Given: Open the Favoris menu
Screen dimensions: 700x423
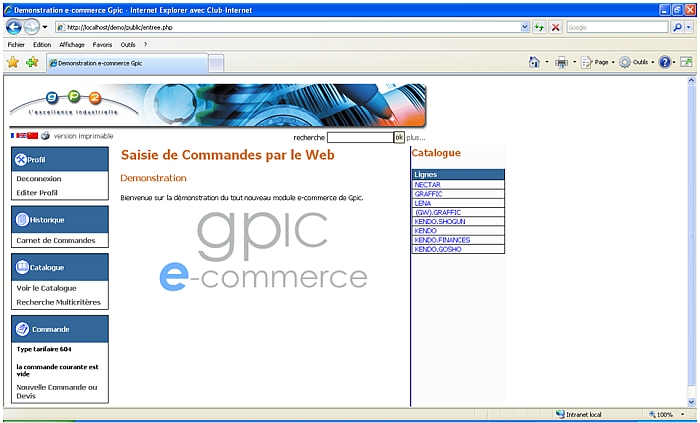Looking at the screenshot, I should coord(102,45).
